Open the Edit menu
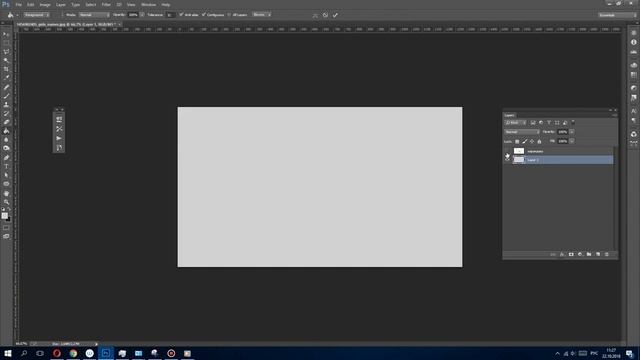Image resolution: width=640 pixels, height=360 pixels. (x=31, y=4)
